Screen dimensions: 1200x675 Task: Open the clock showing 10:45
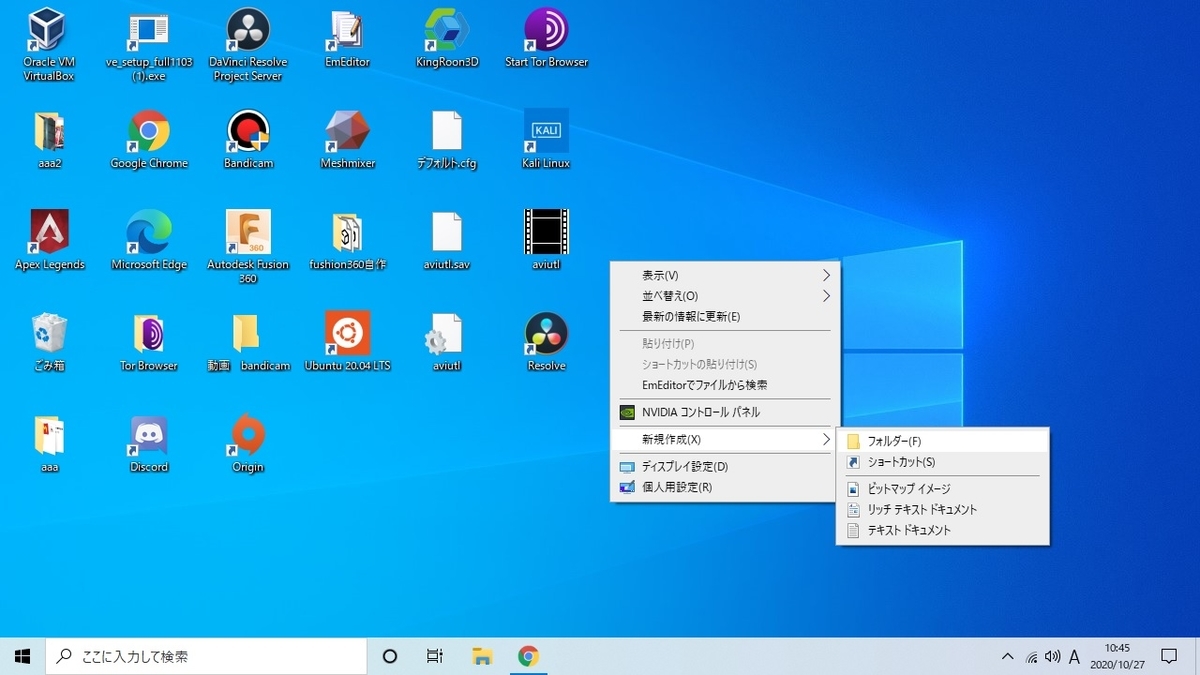coord(1117,656)
